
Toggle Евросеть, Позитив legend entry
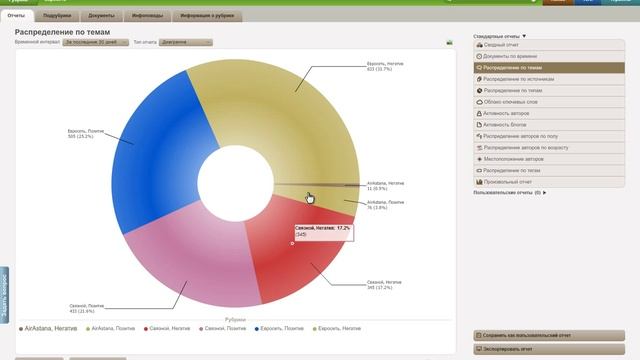click(x=279, y=329)
